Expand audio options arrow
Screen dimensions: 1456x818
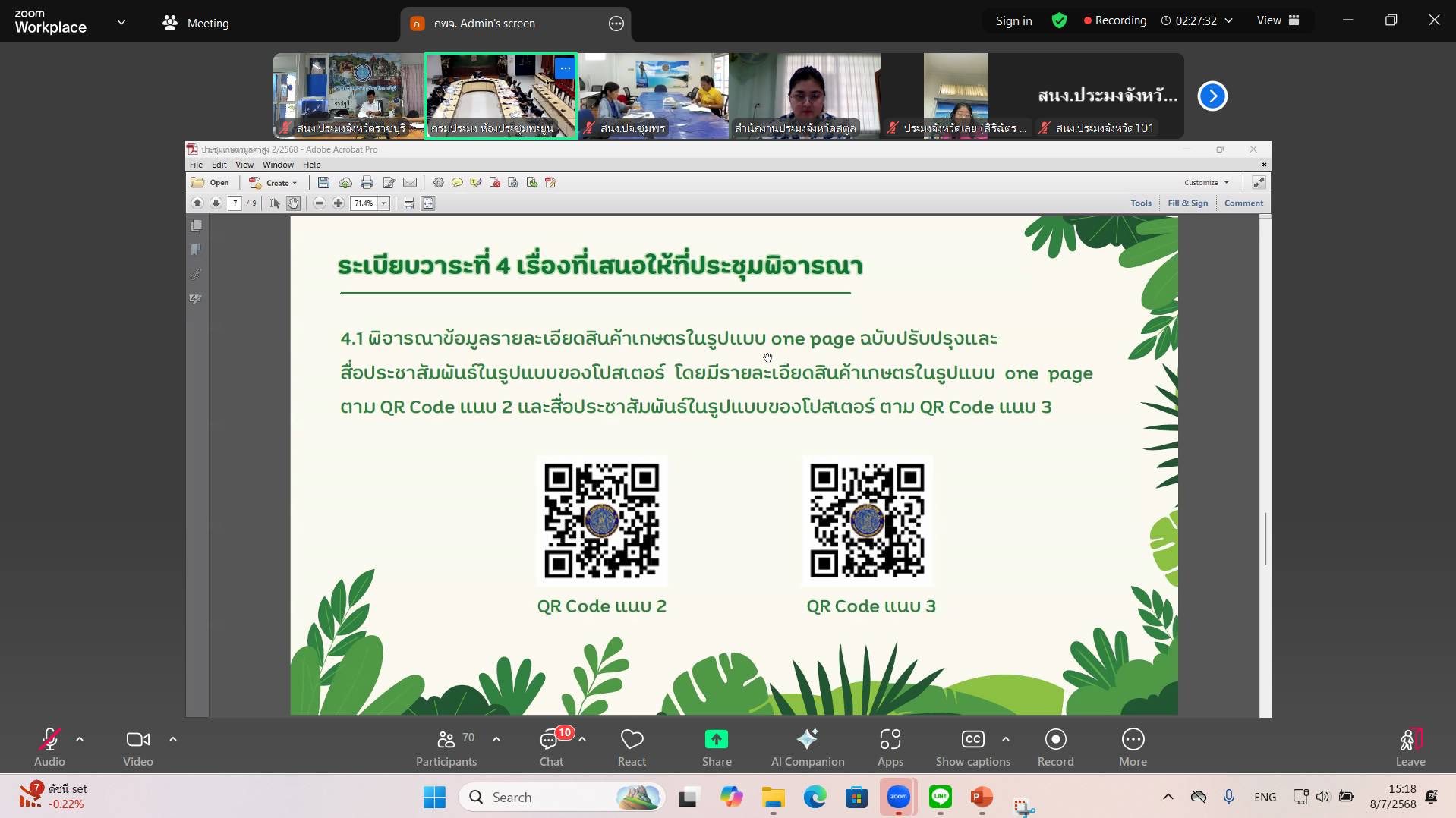[x=80, y=739]
